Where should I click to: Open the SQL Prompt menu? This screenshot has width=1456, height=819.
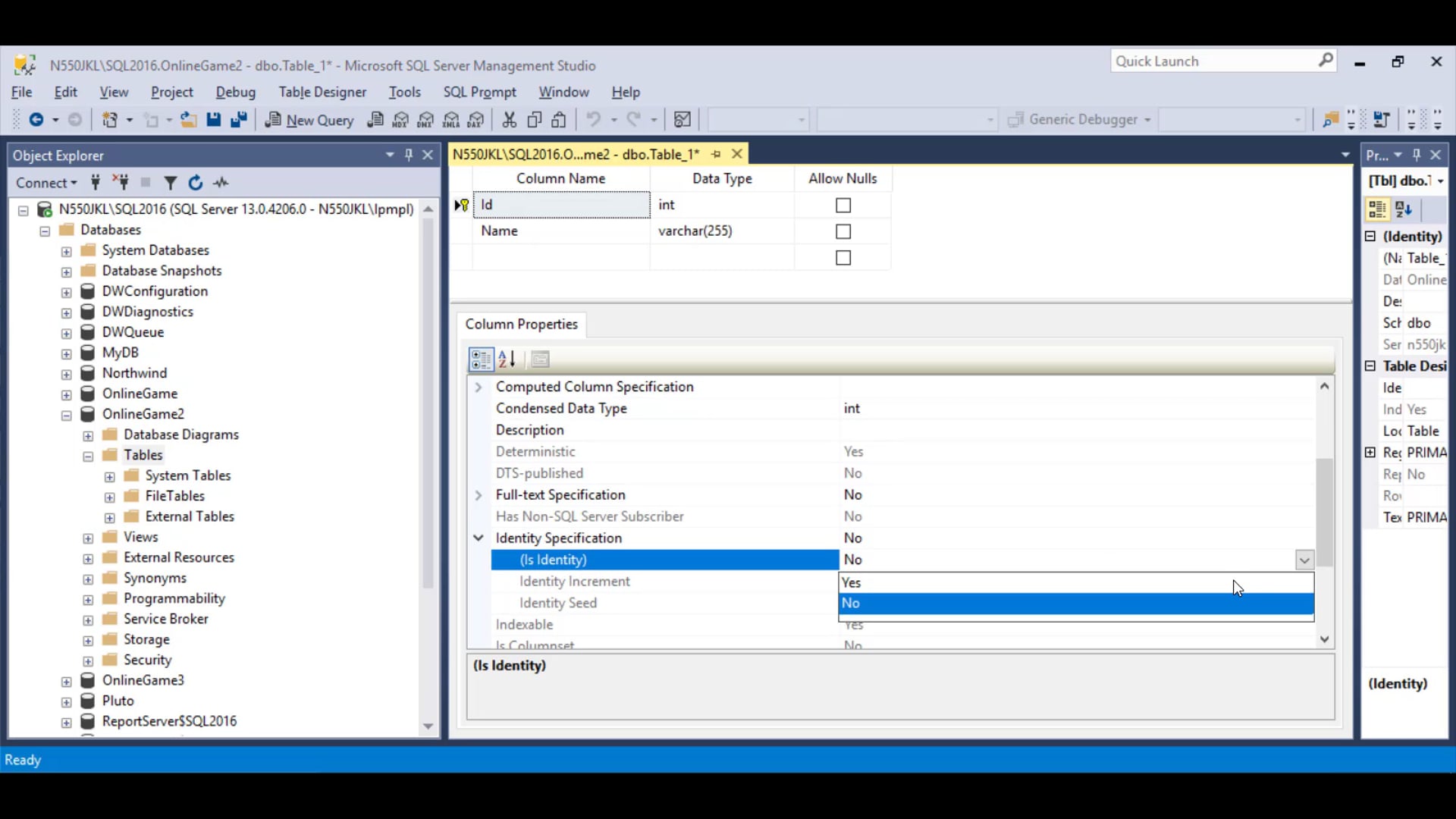(479, 92)
